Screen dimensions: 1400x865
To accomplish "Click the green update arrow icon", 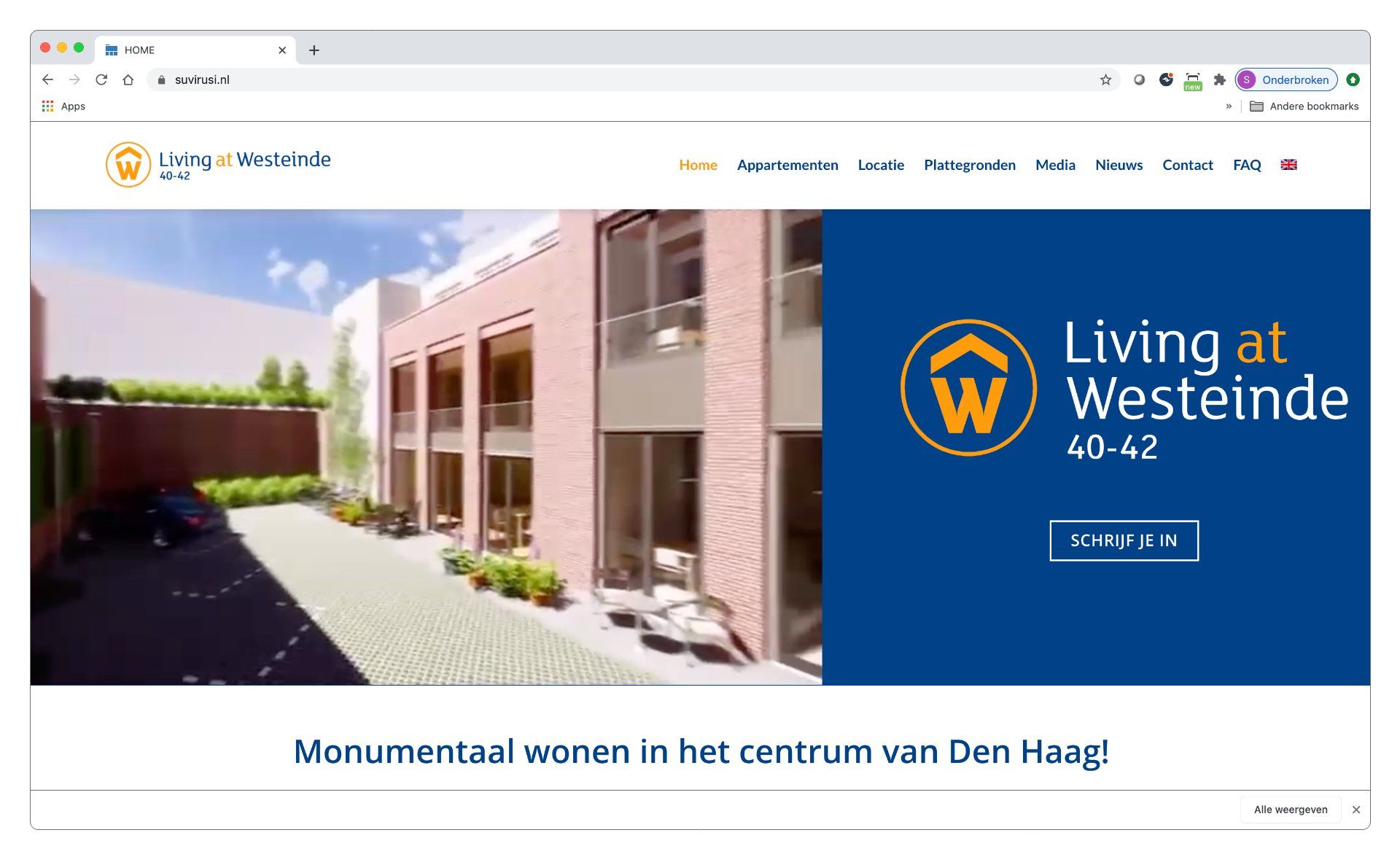I will (x=1353, y=79).
